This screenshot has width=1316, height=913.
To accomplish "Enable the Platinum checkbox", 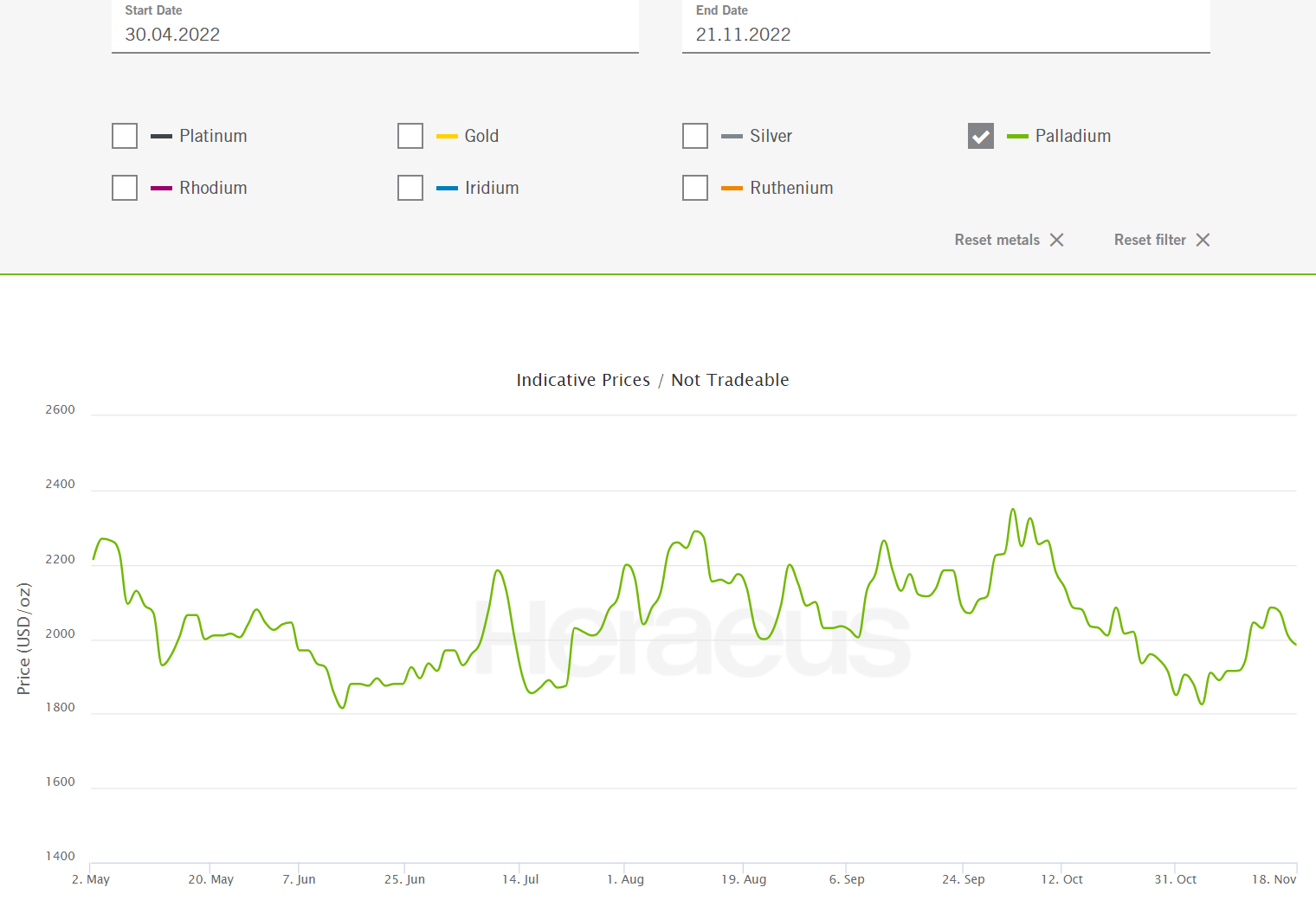I will [125, 136].
